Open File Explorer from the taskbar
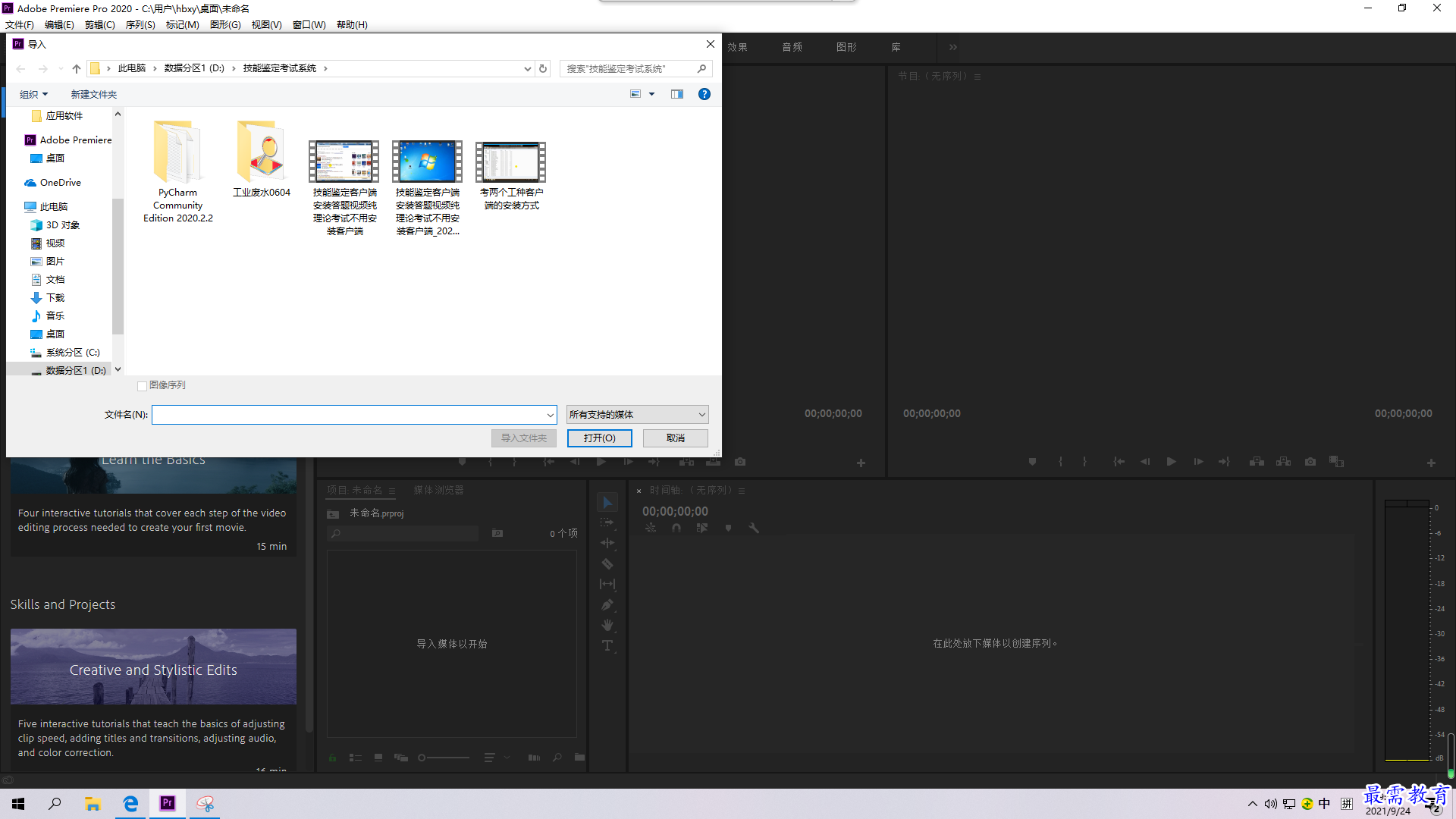 (93, 804)
